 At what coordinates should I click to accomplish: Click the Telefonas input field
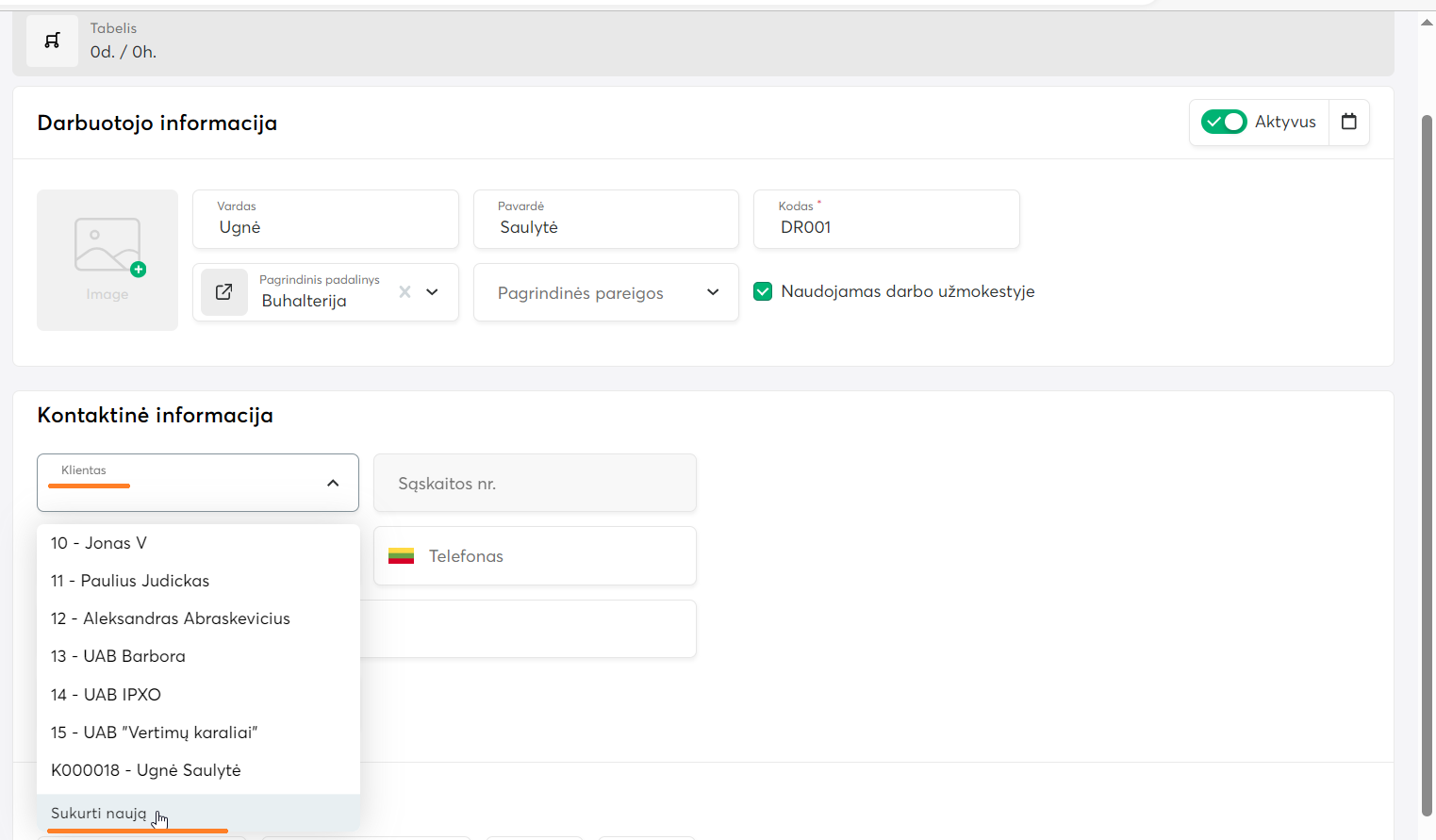point(556,556)
